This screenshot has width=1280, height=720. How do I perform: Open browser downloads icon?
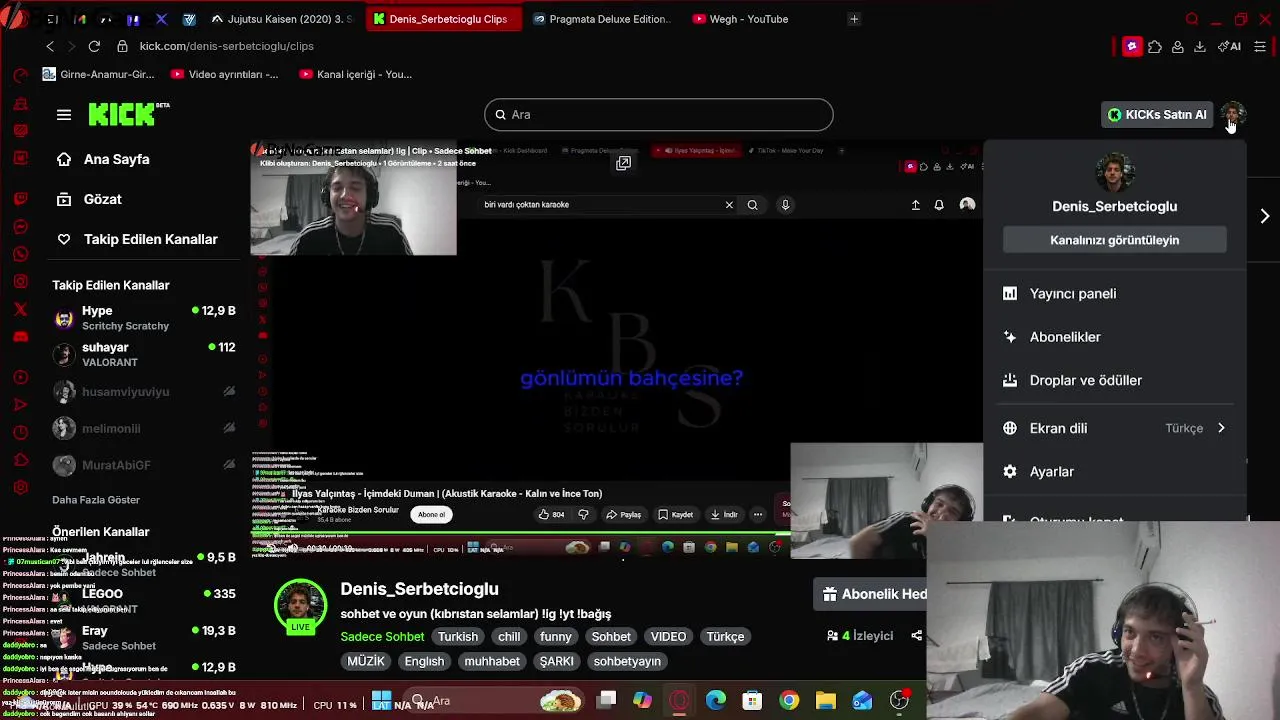tap(1200, 46)
